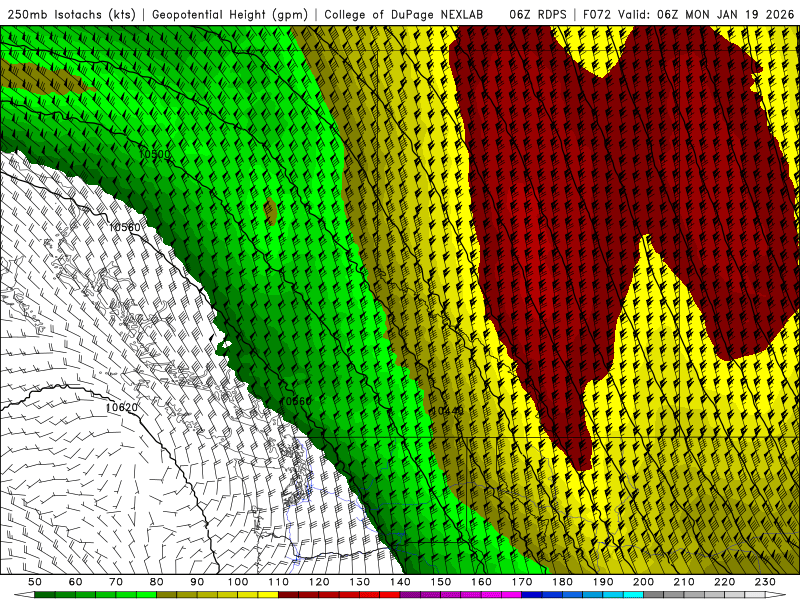Screen dimensions: 800x600
Task: Click the '06Z RDPS' model run label
Action: pyautogui.click(x=538, y=14)
